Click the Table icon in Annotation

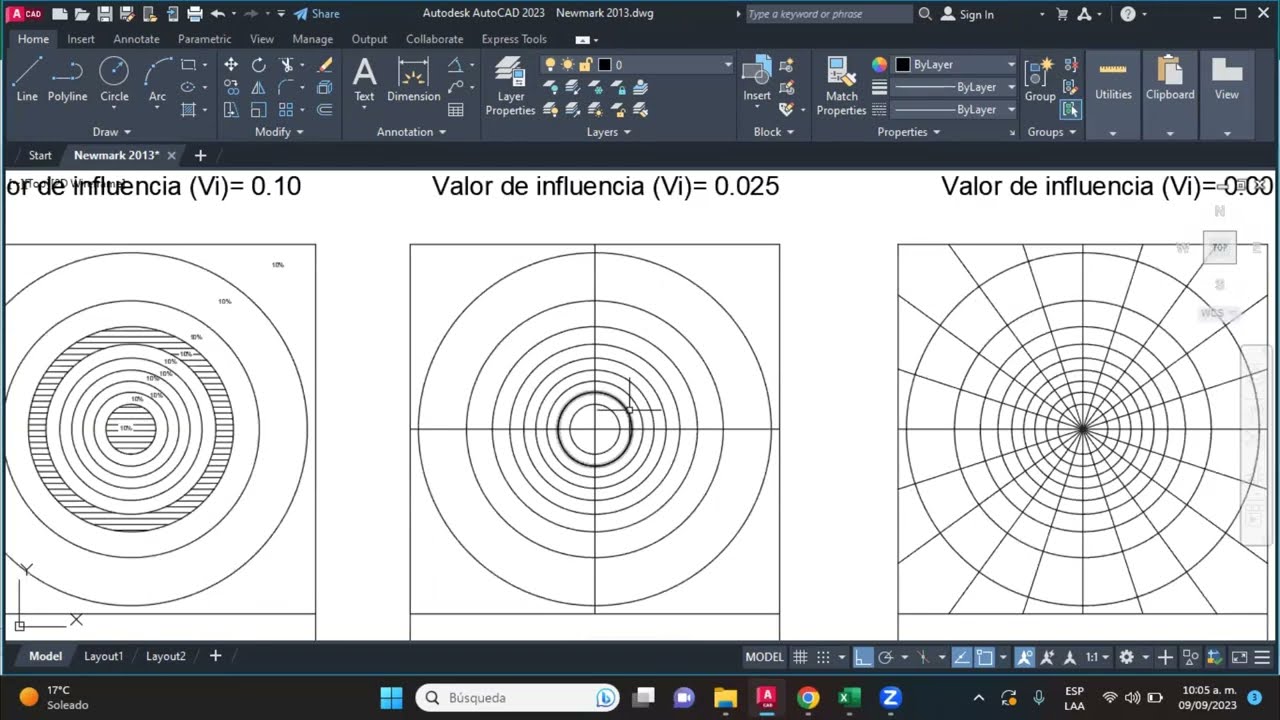(456, 110)
